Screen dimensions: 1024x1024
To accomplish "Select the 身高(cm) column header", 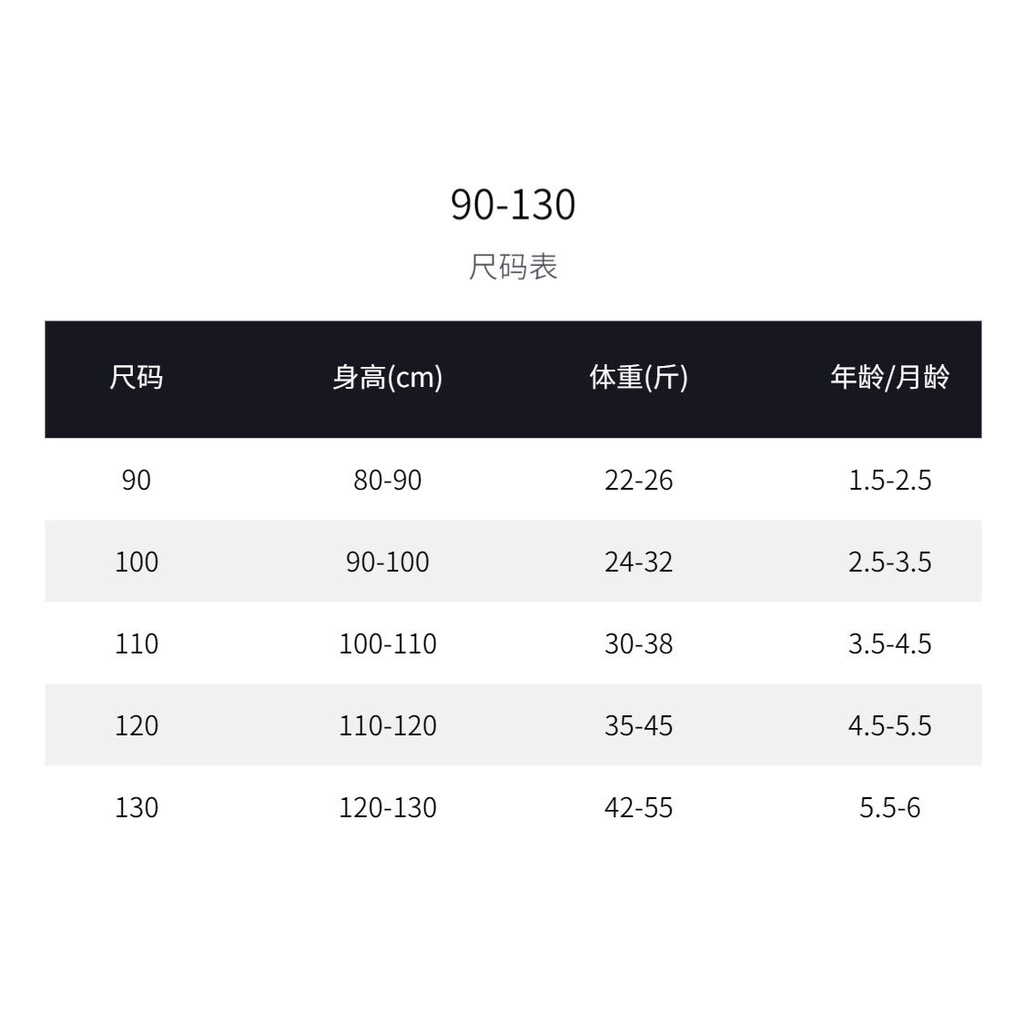I will tap(388, 378).
